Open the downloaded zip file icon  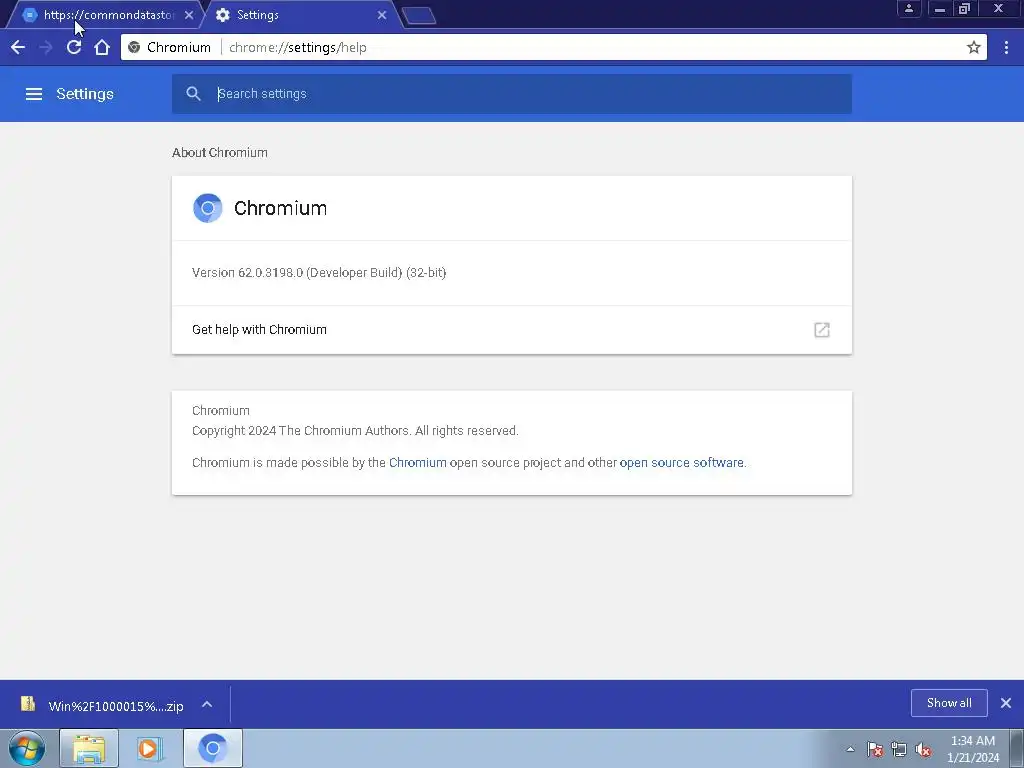click(28, 704)
